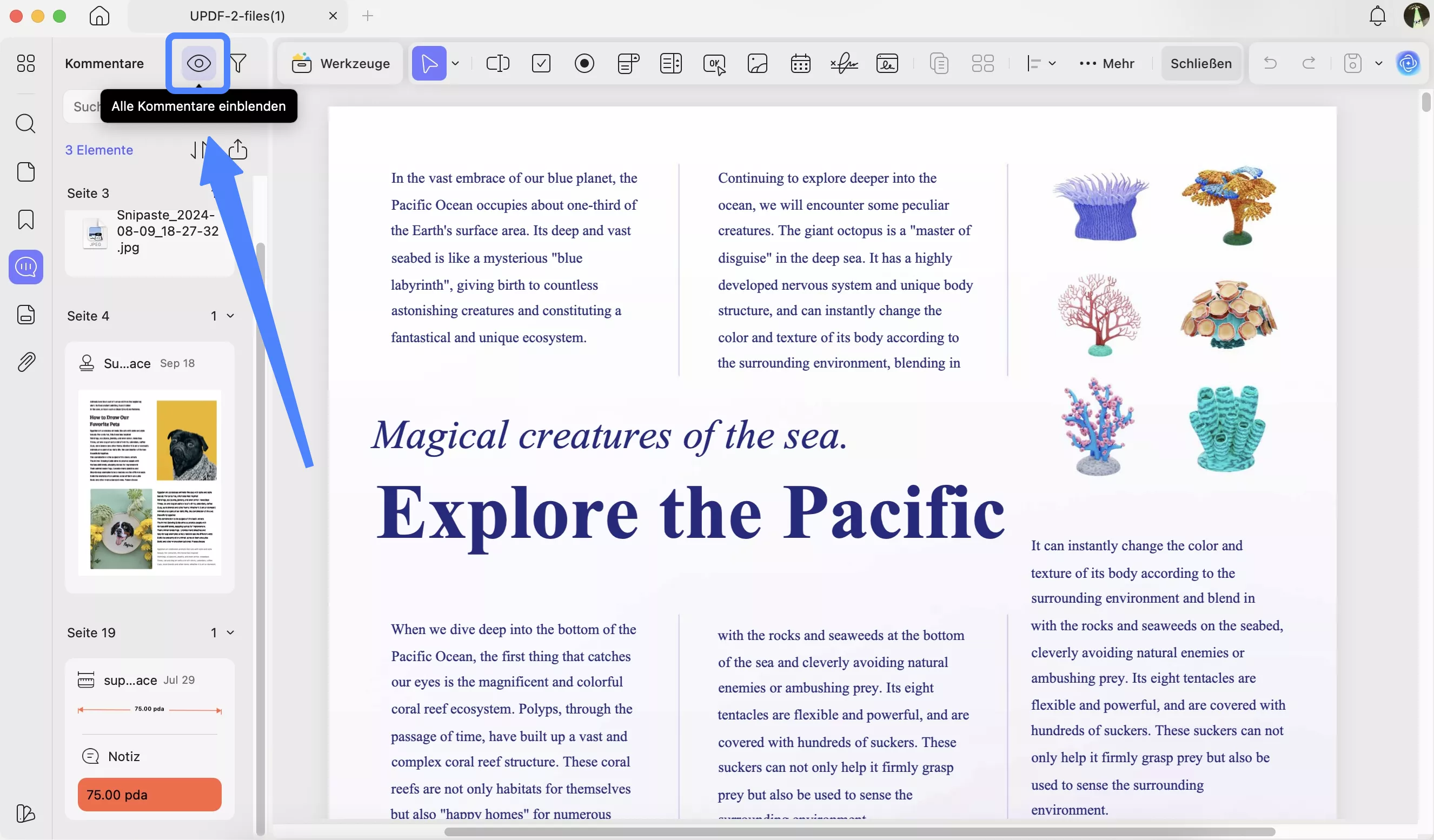
Task: Select the text field form tool
Action: 497,63
